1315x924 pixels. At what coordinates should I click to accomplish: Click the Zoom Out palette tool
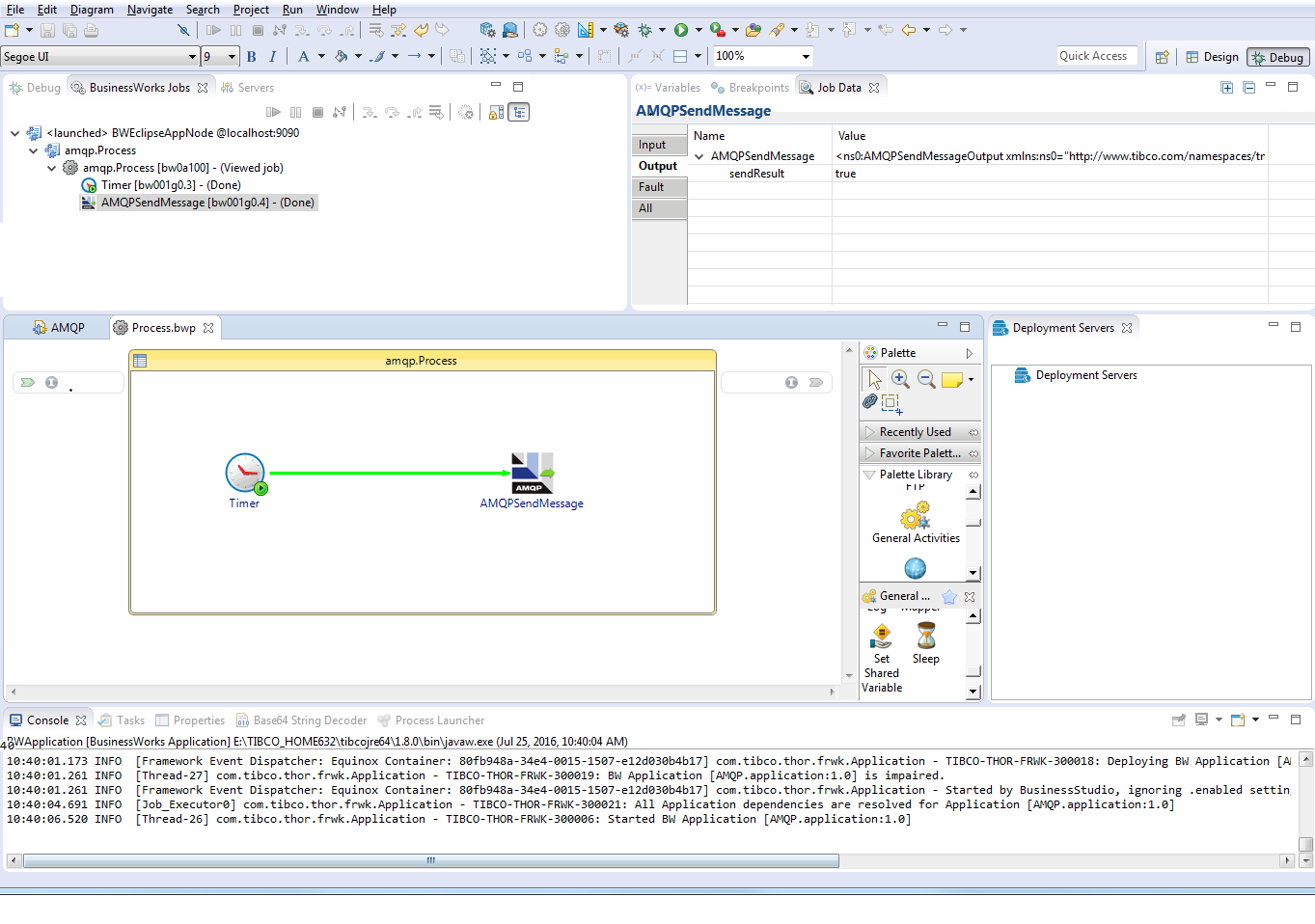926,380
